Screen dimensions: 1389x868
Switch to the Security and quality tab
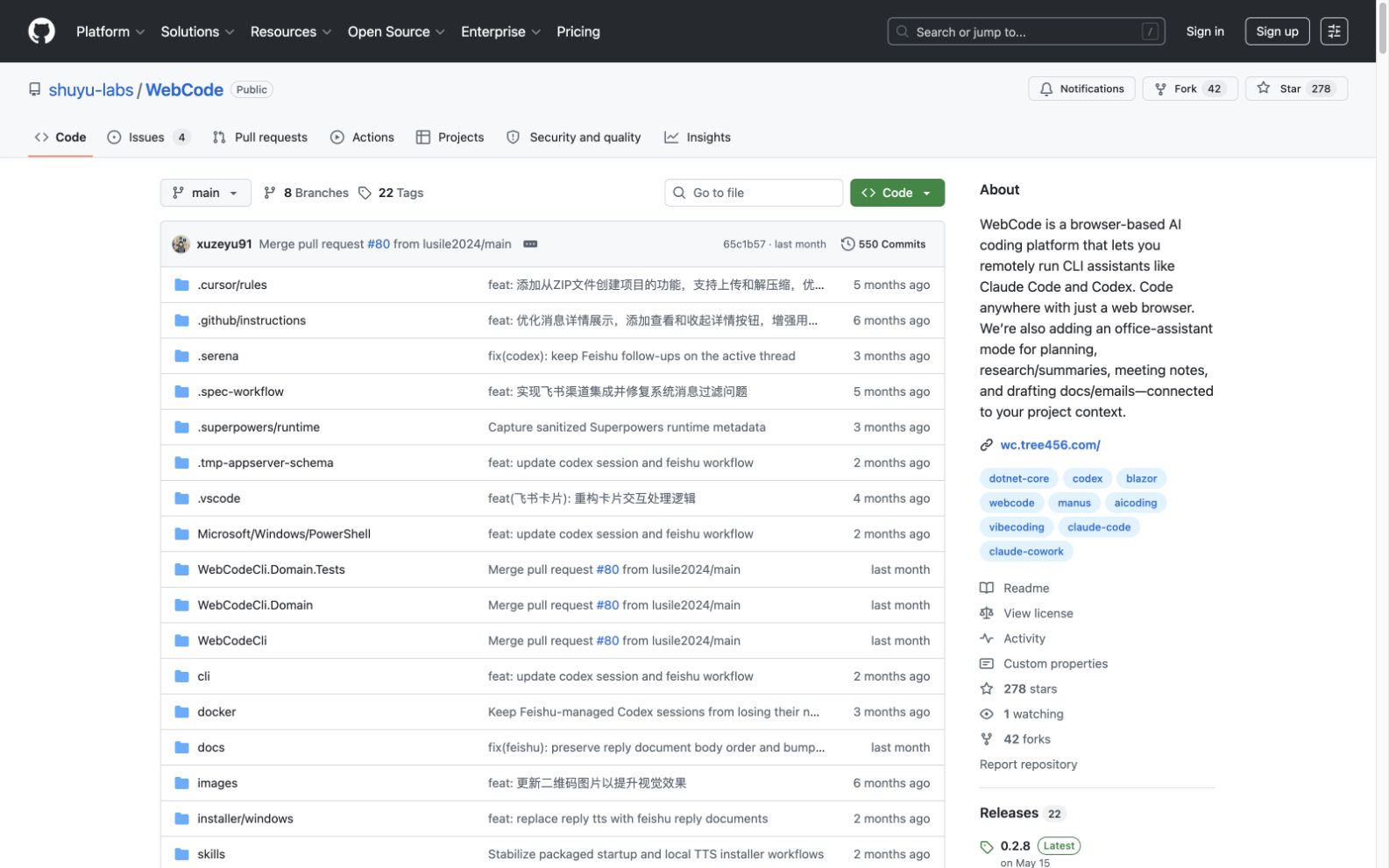[x=574, y=138]
